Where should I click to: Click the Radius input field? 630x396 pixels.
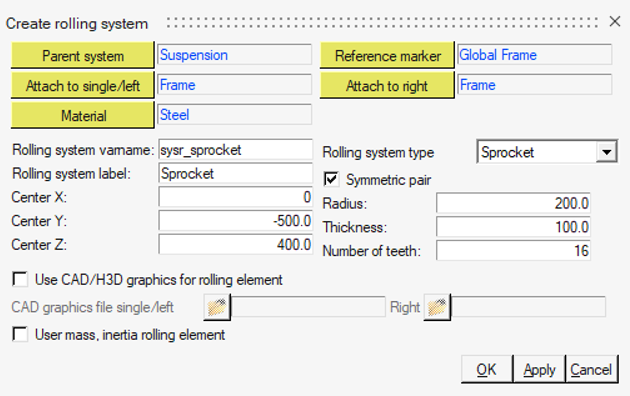[x=513, y=203]
